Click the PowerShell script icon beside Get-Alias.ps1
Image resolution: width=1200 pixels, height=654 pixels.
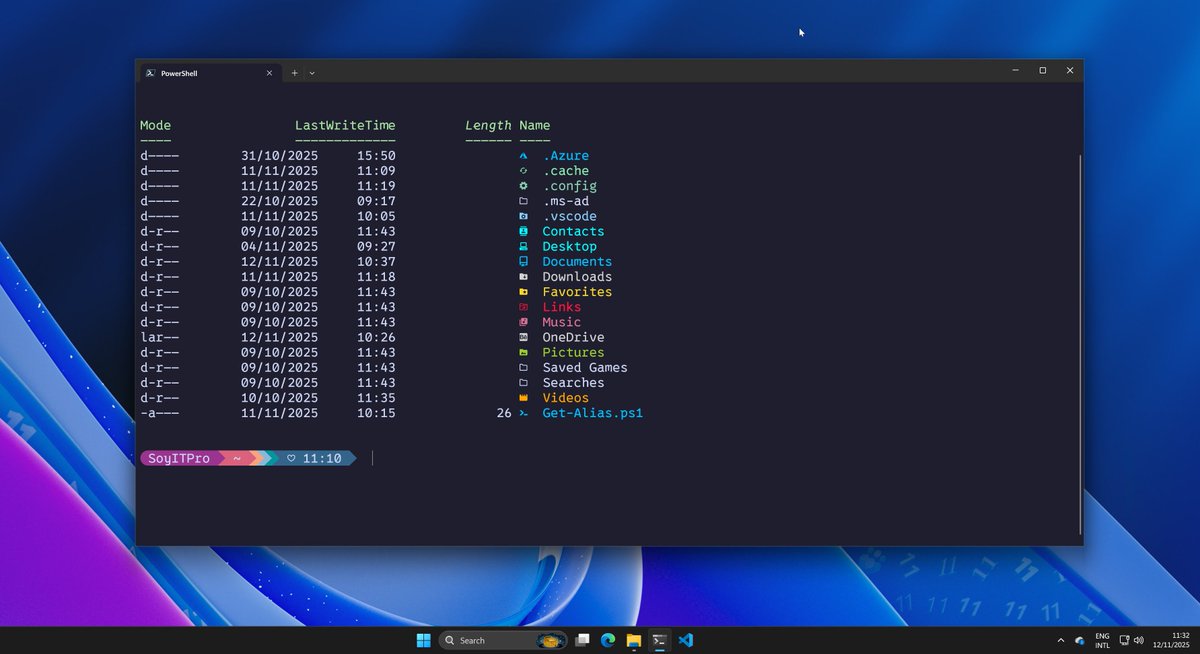(x=522, y=413)
